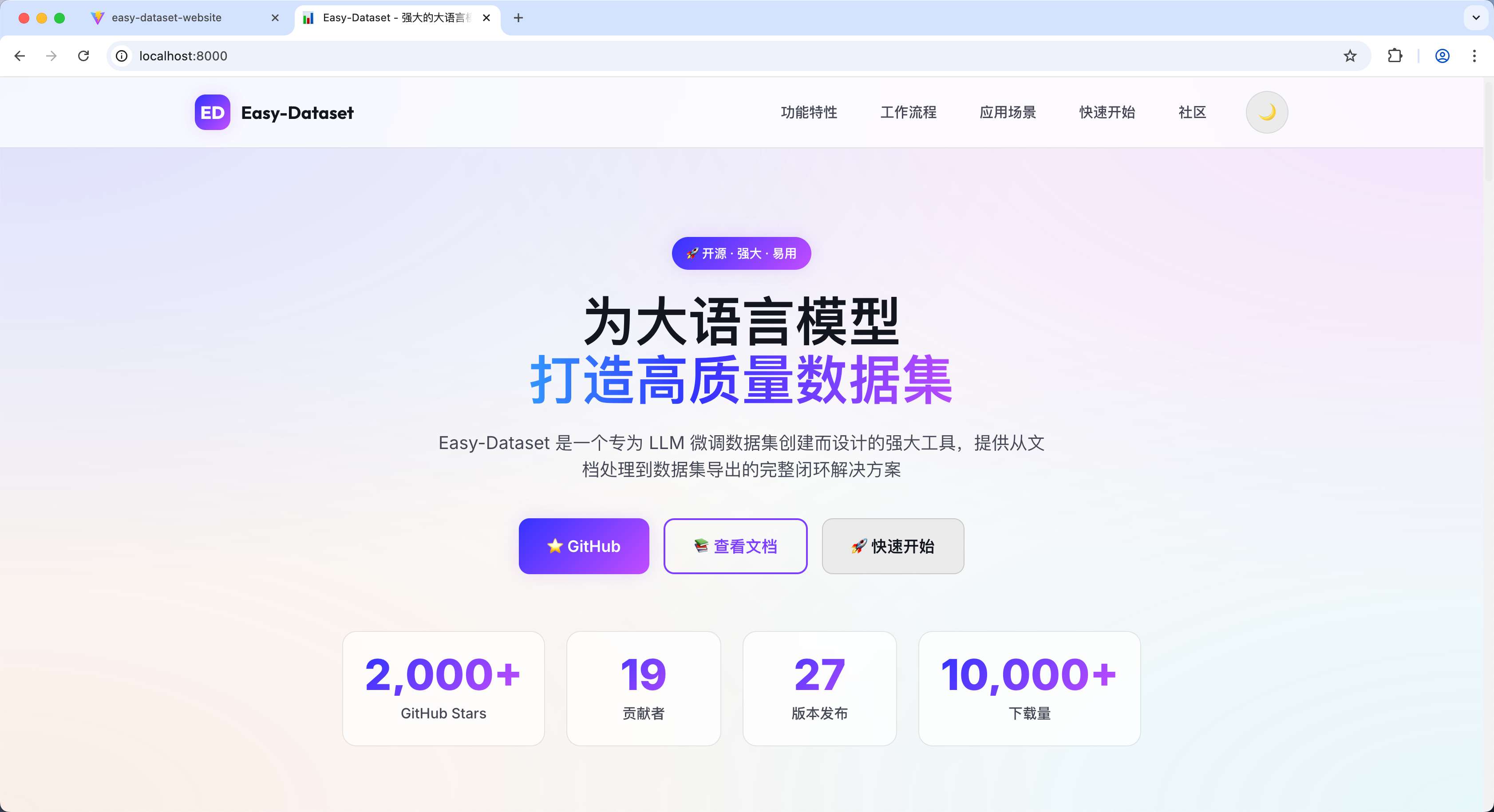Click the GitHub star button

[584, 546]
